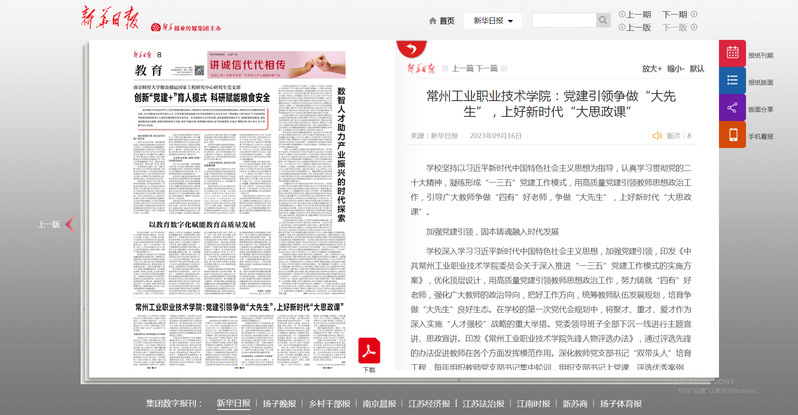Click the purple 版面分享 share icon

tap(733, 108)
